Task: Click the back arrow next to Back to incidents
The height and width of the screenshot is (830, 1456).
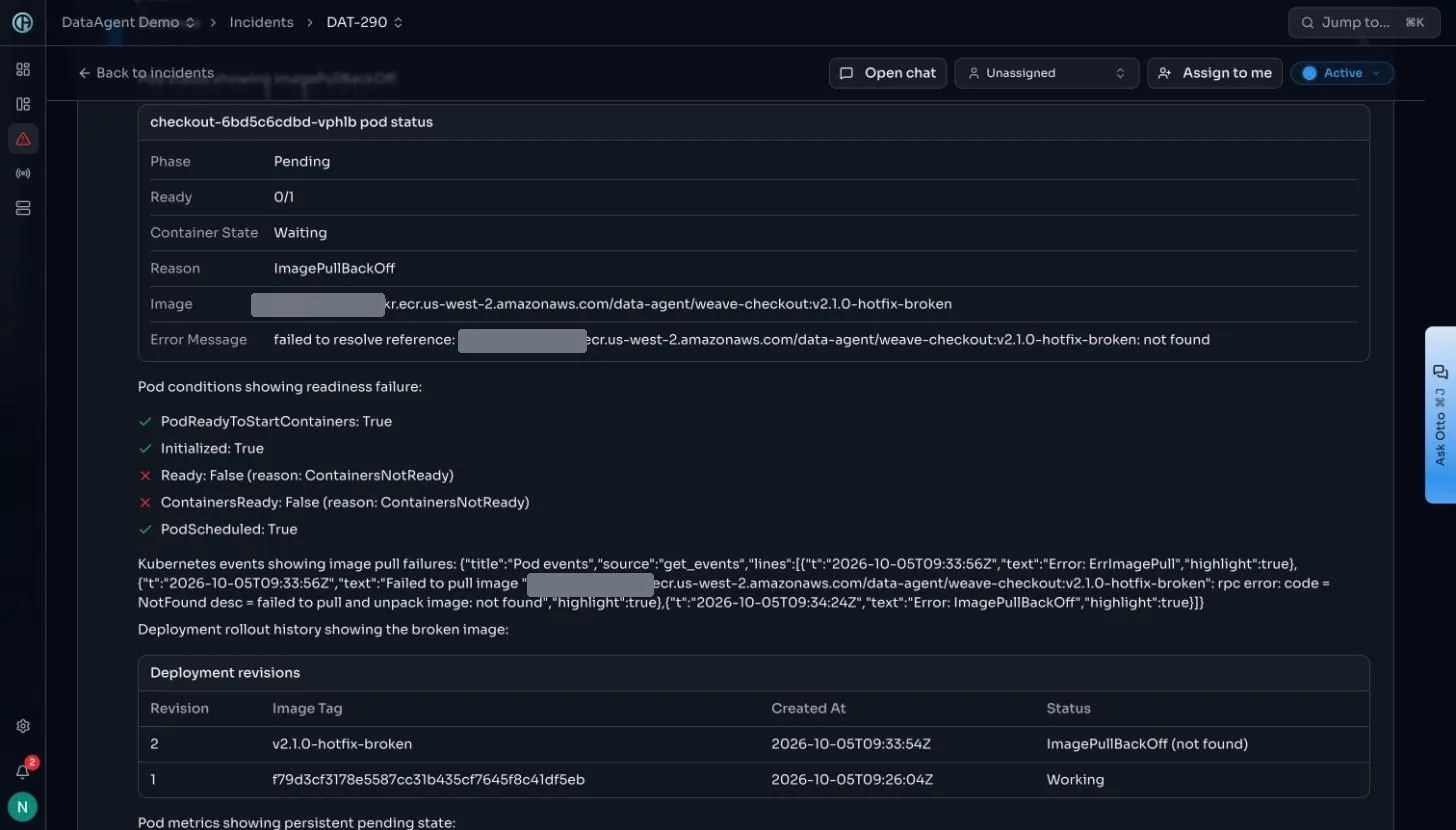Action: click(x=84, y=73)
